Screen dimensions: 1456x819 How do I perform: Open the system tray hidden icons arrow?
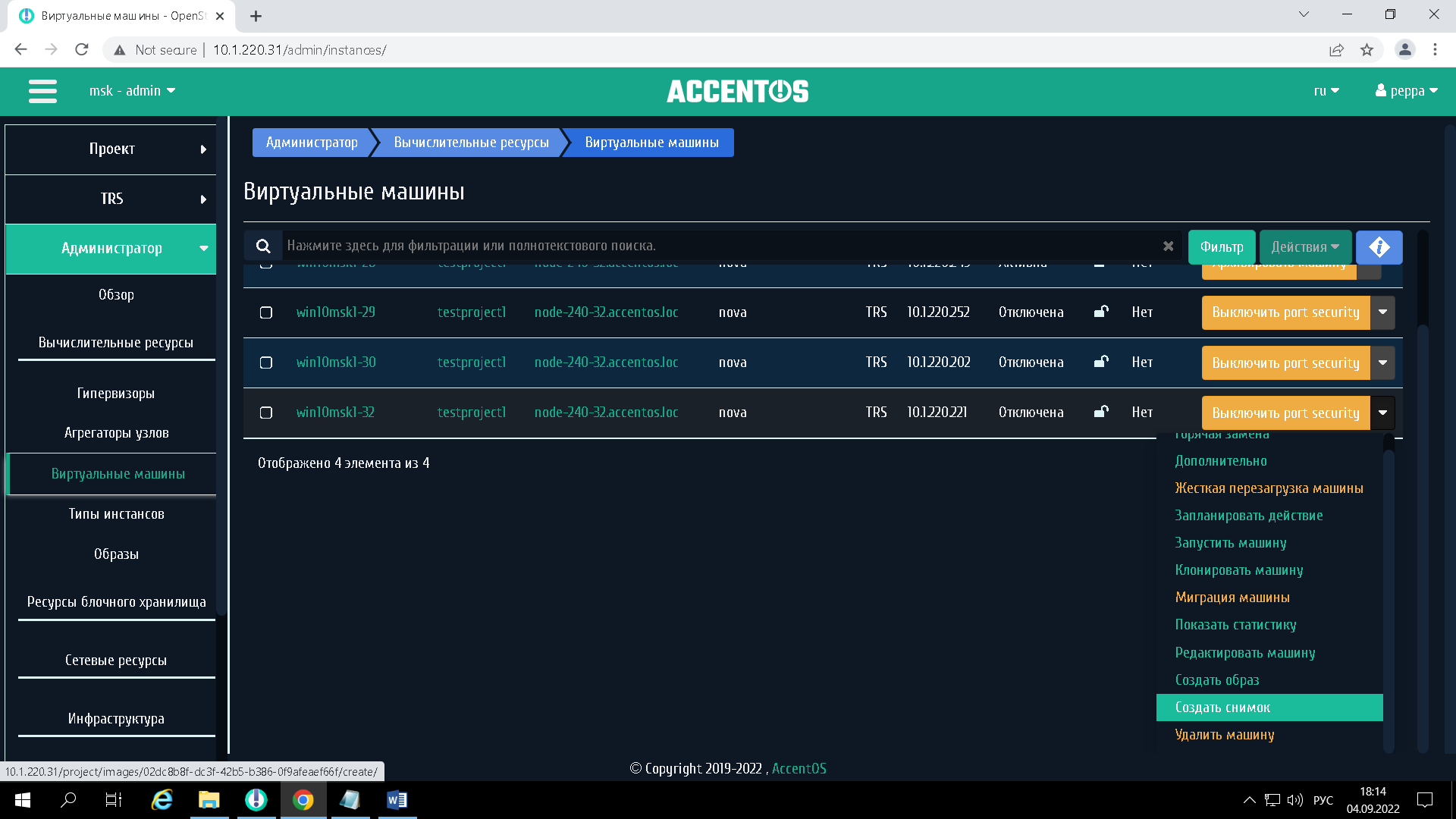(x=1249, y=799)
